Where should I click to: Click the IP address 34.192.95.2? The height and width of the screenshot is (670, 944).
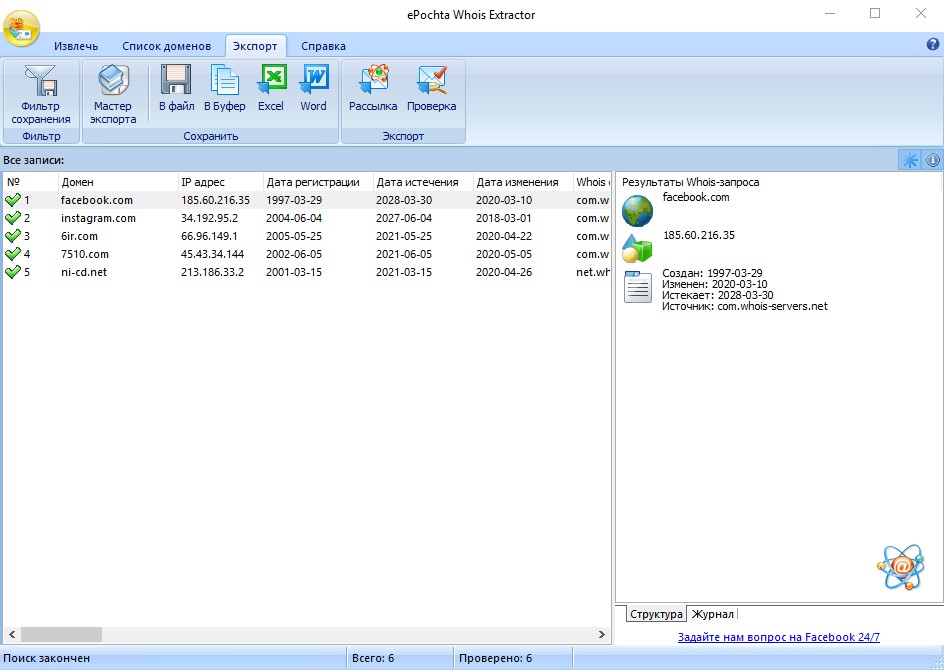210,218
